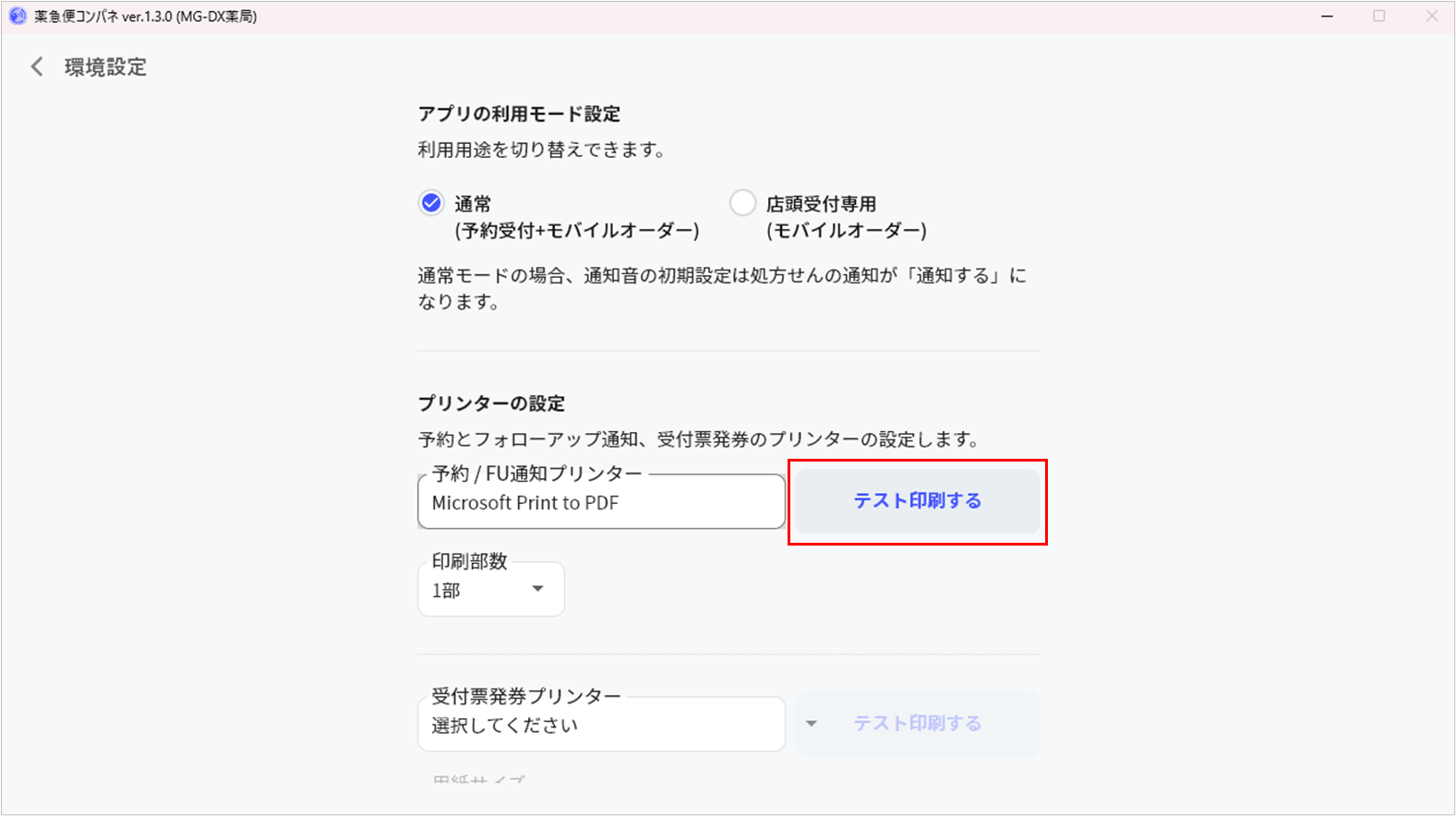Image resolution: width=1456 pixels, height=816 pixels.
Task: Open the 印刷部数 dropdown arrow
Action: 537,589
